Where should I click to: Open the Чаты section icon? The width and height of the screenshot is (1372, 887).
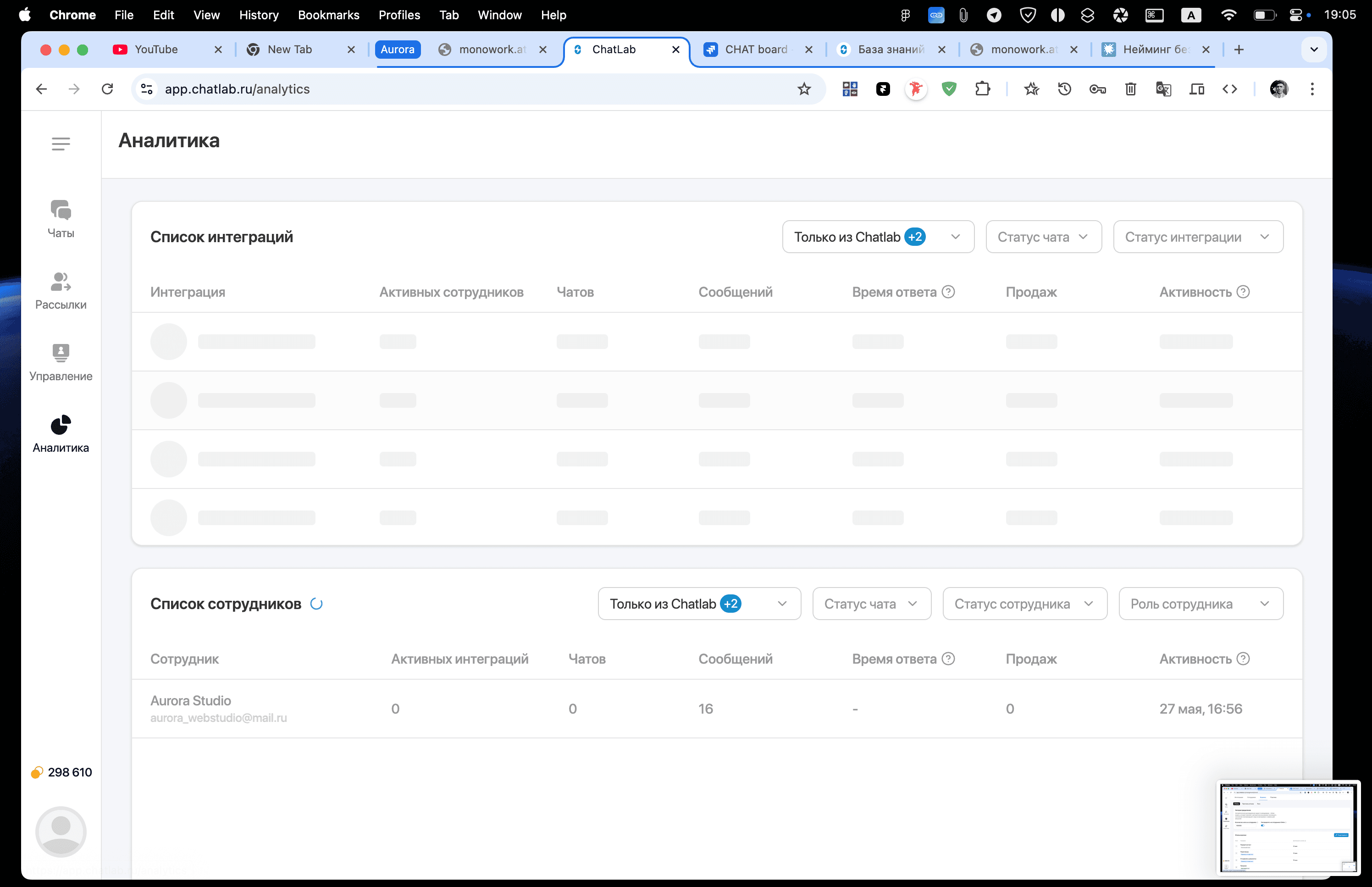61,210
